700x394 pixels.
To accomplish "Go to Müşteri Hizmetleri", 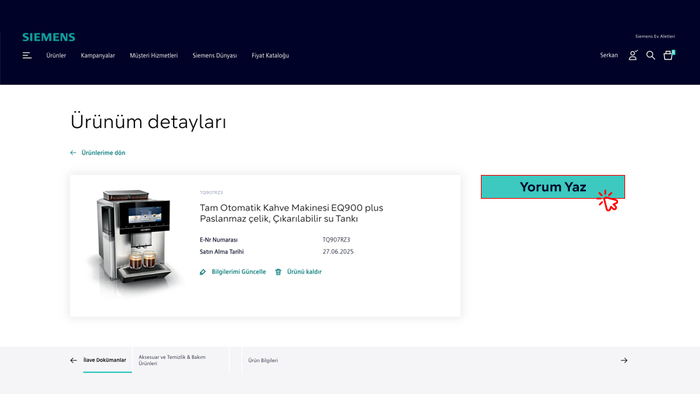I will point(154,55).
